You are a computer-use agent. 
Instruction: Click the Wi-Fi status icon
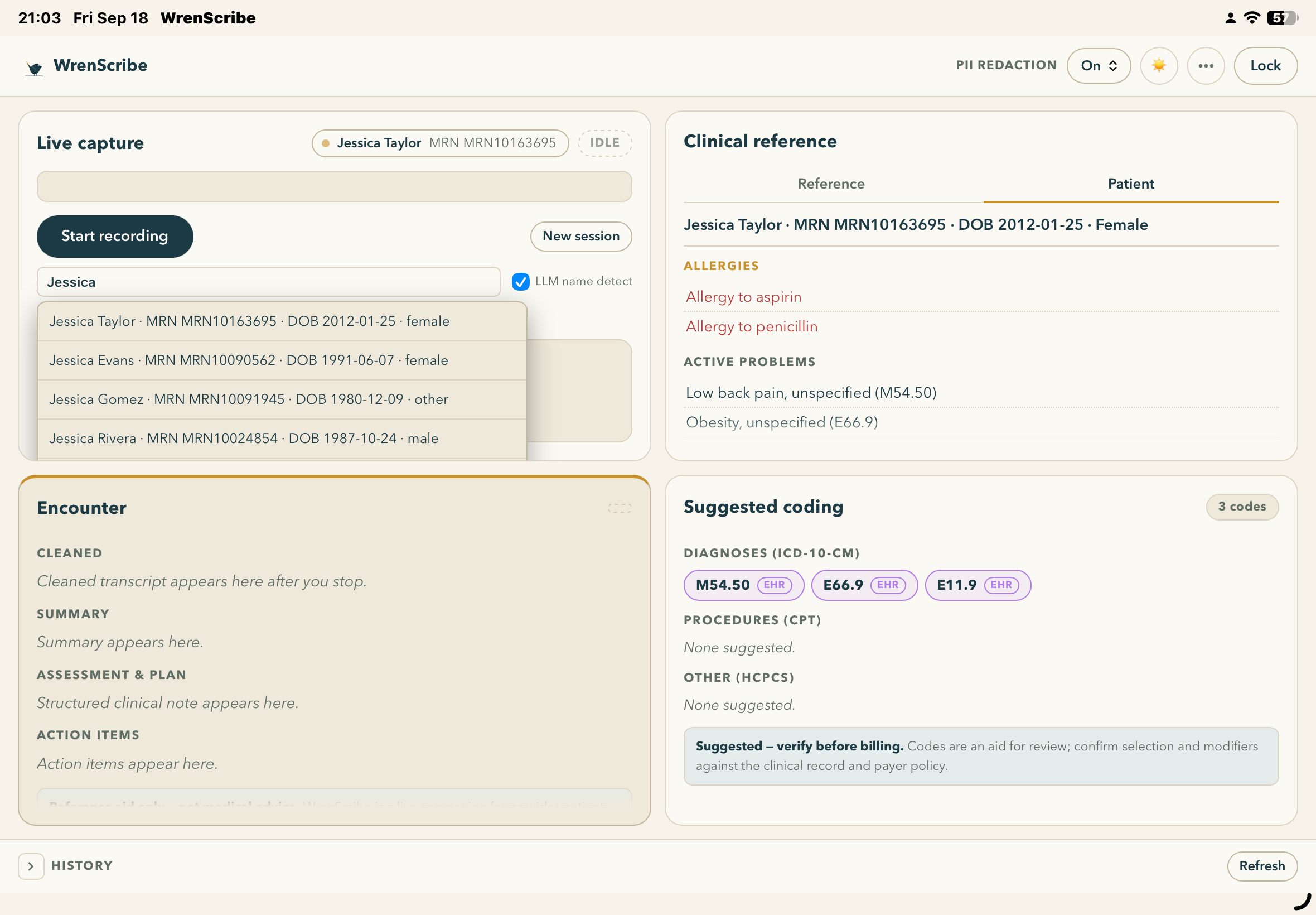click(1251, 18)
